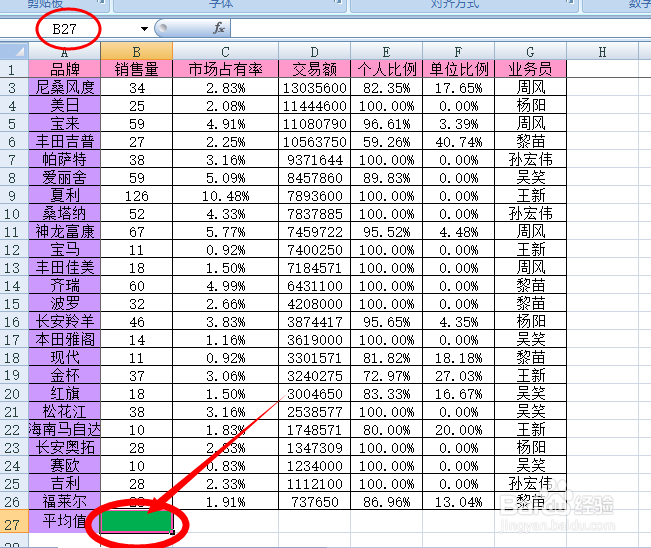The width and height of the screenshot is (651, 548).
Task: Select column G header
Action: (530, 51)
